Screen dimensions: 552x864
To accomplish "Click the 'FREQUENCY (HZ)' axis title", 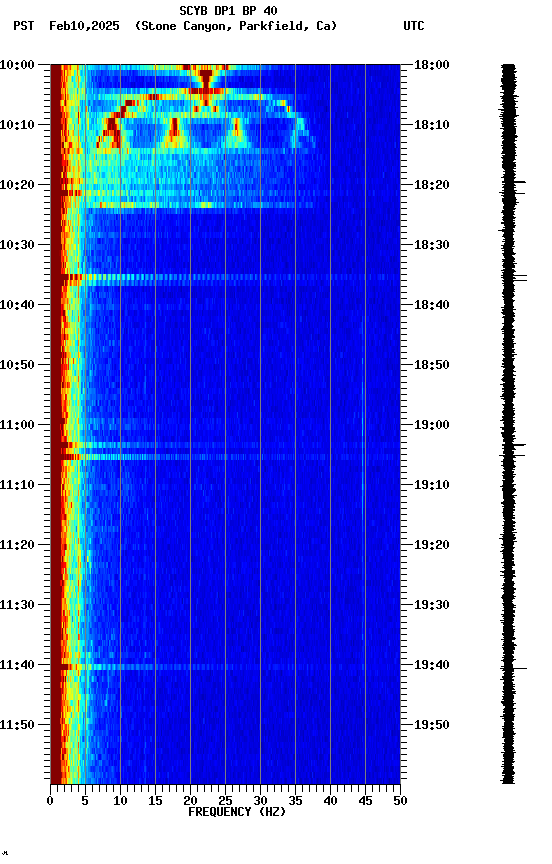I will [x=237, y=813].
